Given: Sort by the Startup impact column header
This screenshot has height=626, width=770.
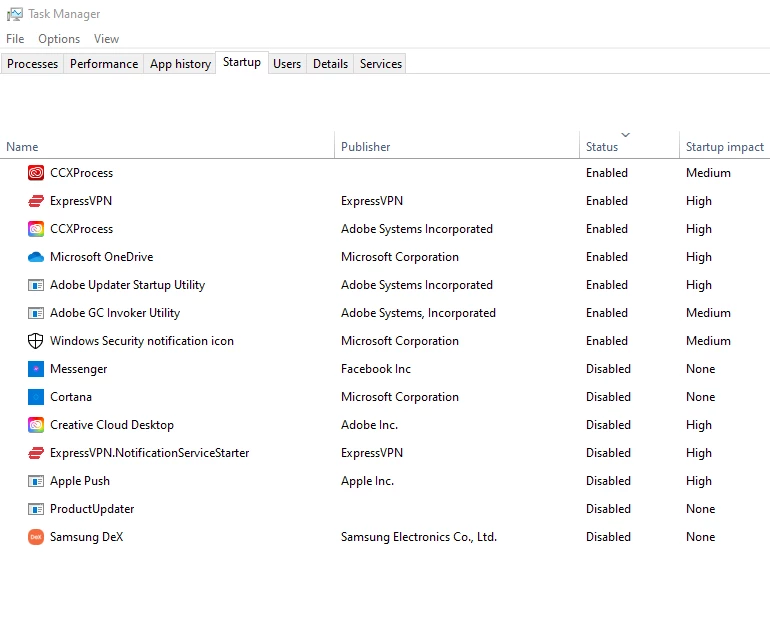Looking at the screenshot, I should pos(725,147).
